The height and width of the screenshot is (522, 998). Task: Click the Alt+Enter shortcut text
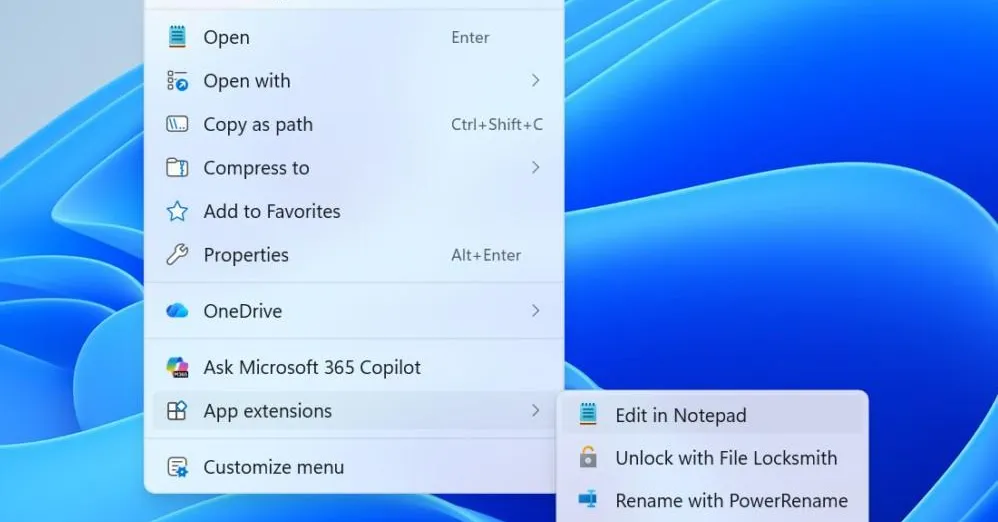(x=486, y=255)
